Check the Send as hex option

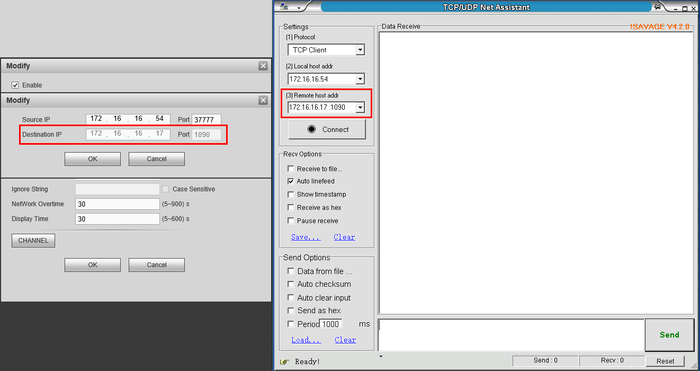pos(291,310)
